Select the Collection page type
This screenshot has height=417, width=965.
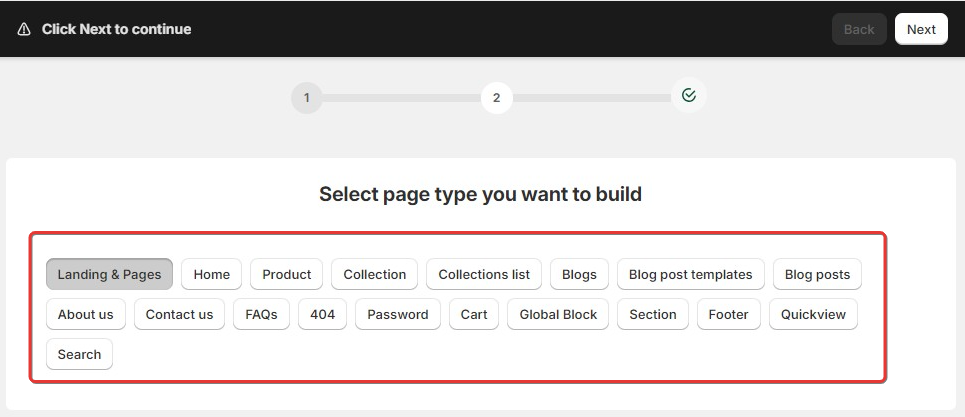pyautogui.click(x=374, y=274)
